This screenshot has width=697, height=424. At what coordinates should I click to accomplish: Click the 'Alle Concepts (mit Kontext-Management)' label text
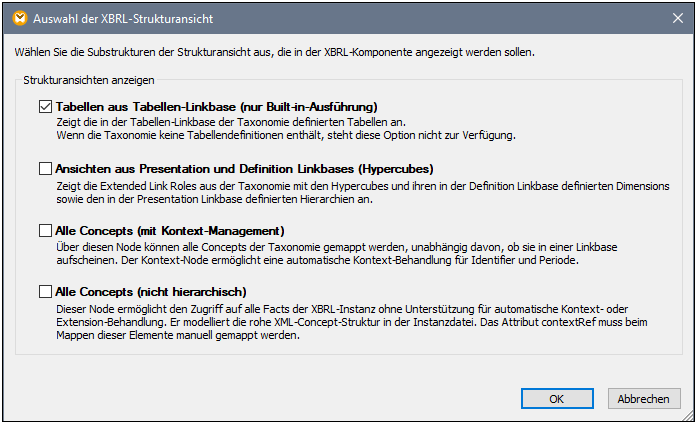[x=170, y=230]
